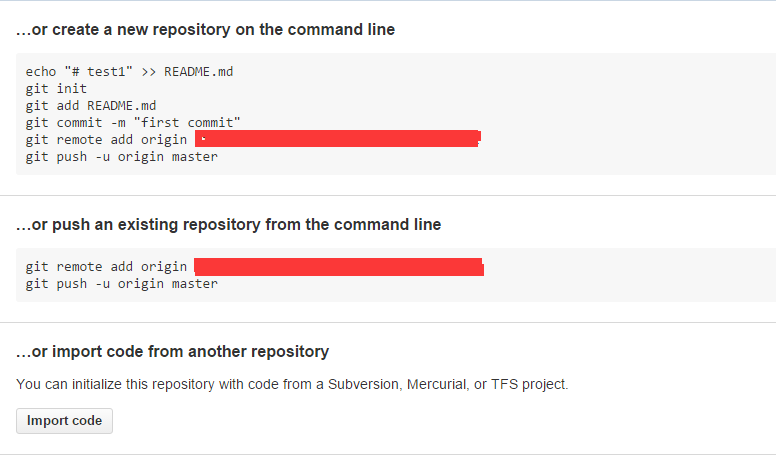Click the git commit -m "first commit" line

(133, 122)
